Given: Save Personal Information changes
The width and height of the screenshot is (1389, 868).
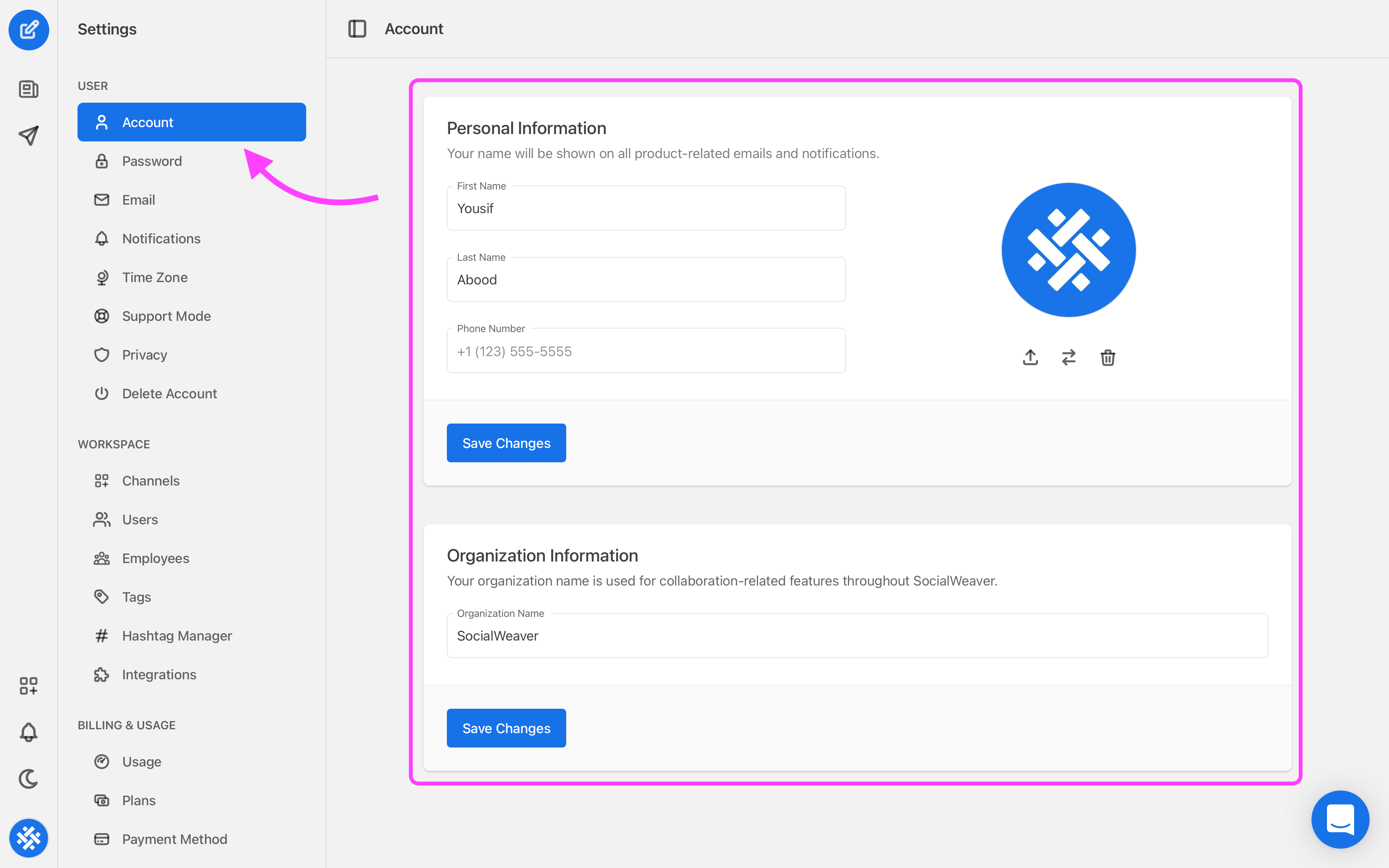Looking at the screenshot, I should pos(506,442).
